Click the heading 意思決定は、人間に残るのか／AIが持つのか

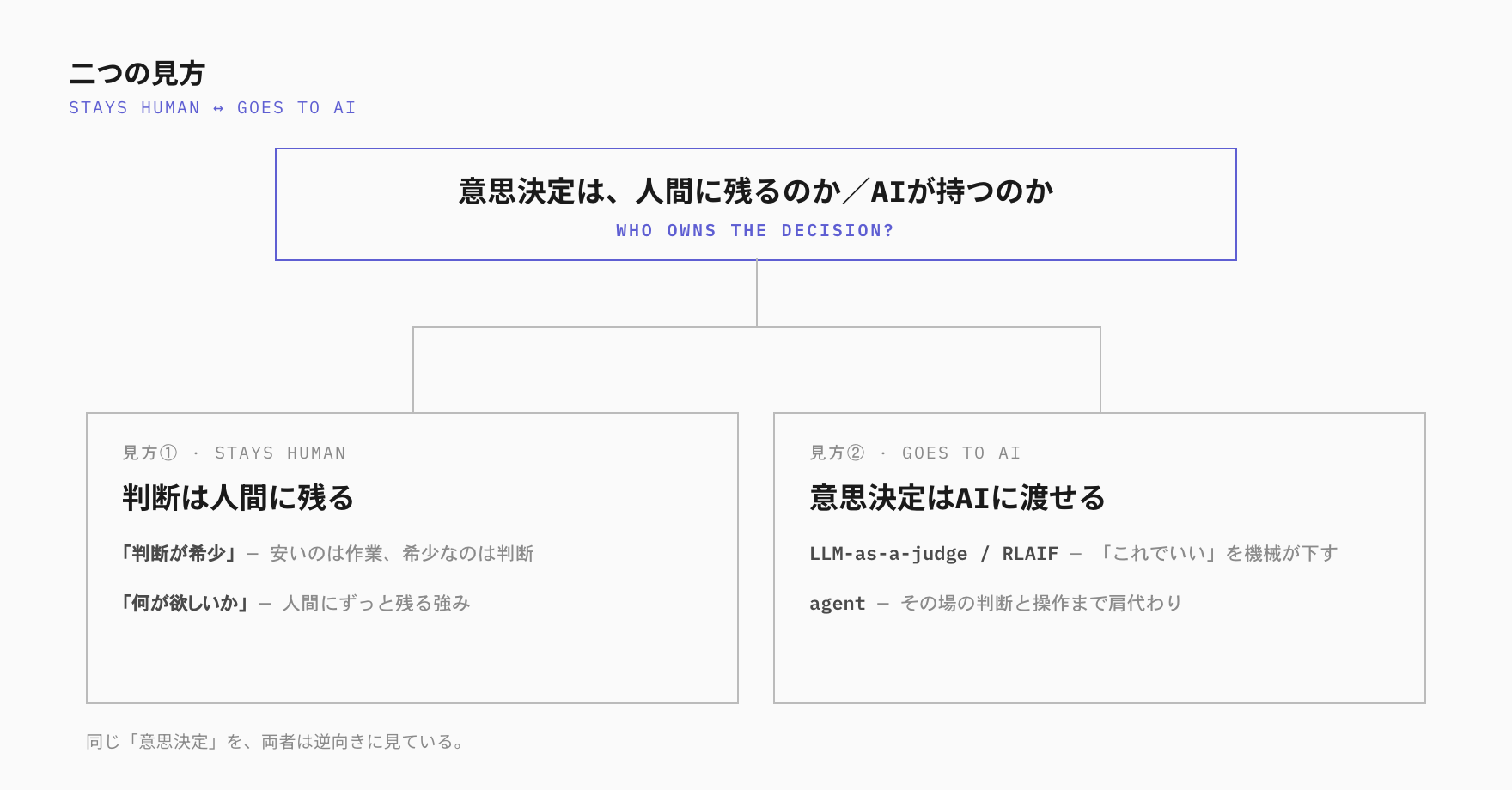tap(756, 191)
